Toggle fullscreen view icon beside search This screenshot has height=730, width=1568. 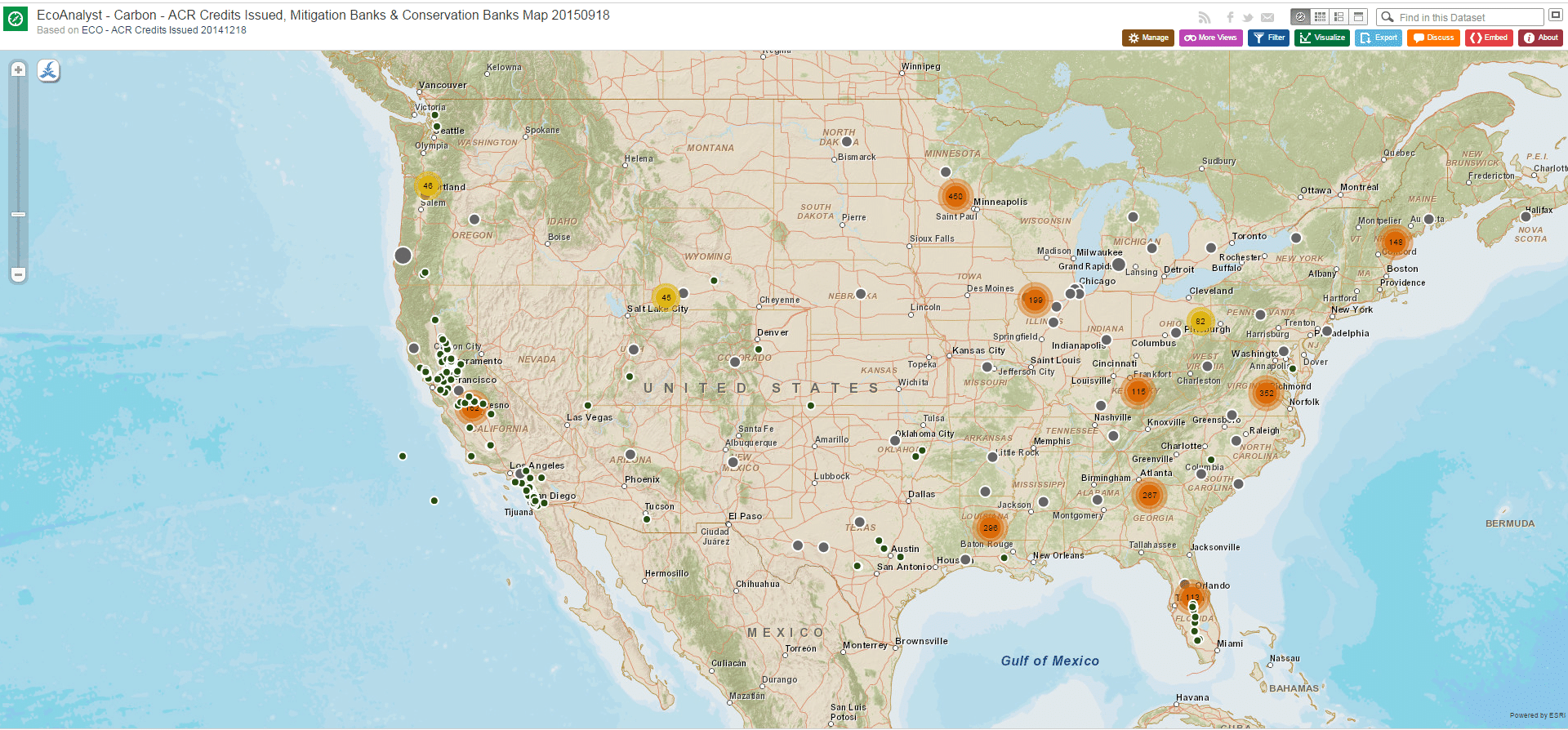(1555, 16)
